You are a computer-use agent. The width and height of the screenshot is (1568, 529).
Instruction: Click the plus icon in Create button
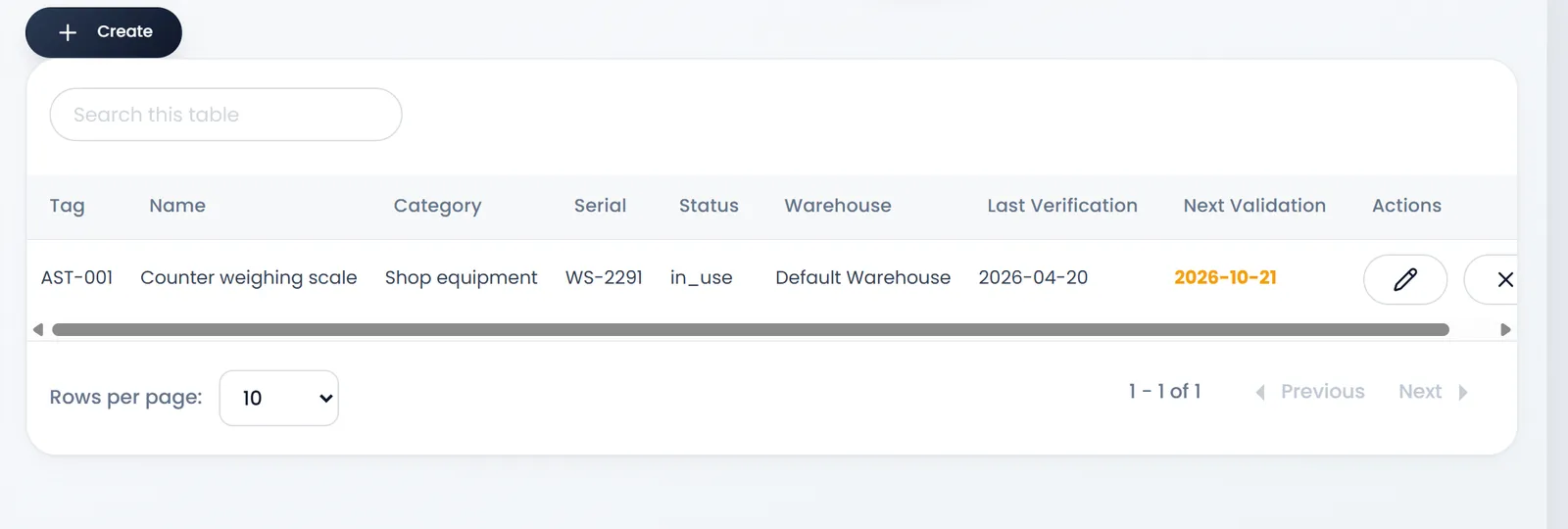(68, 32)
